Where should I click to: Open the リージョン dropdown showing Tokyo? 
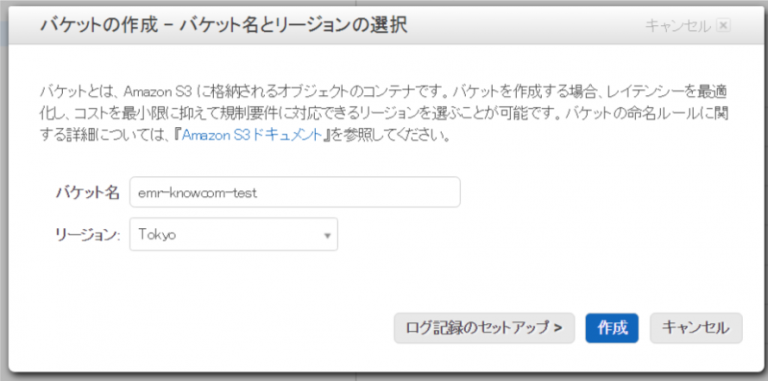(234, 234)
